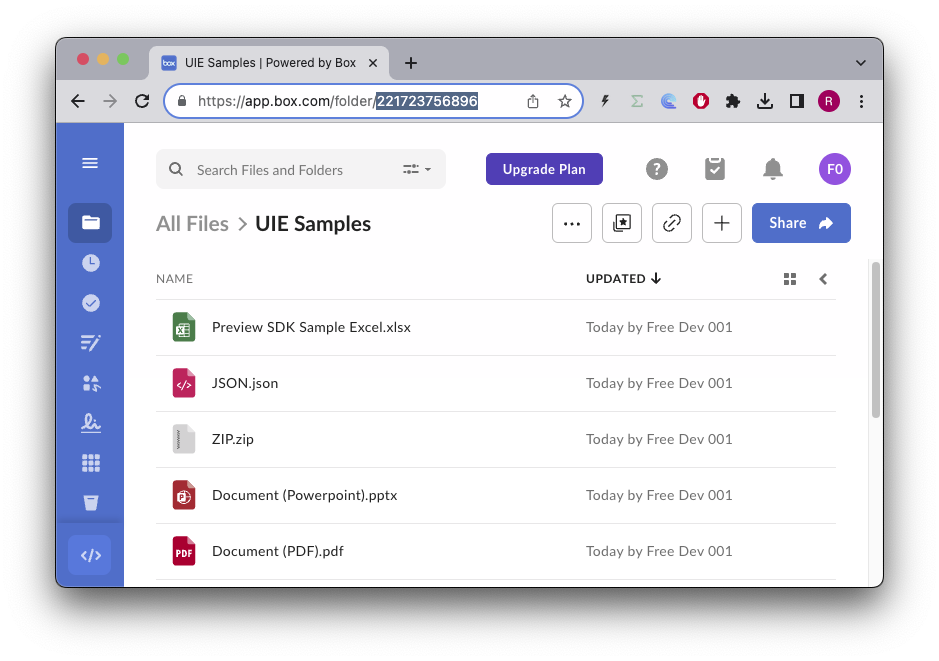The width and height of the screenshot is (939, 661).
Task: Open JSON.json file
Action: coord(245,383)
